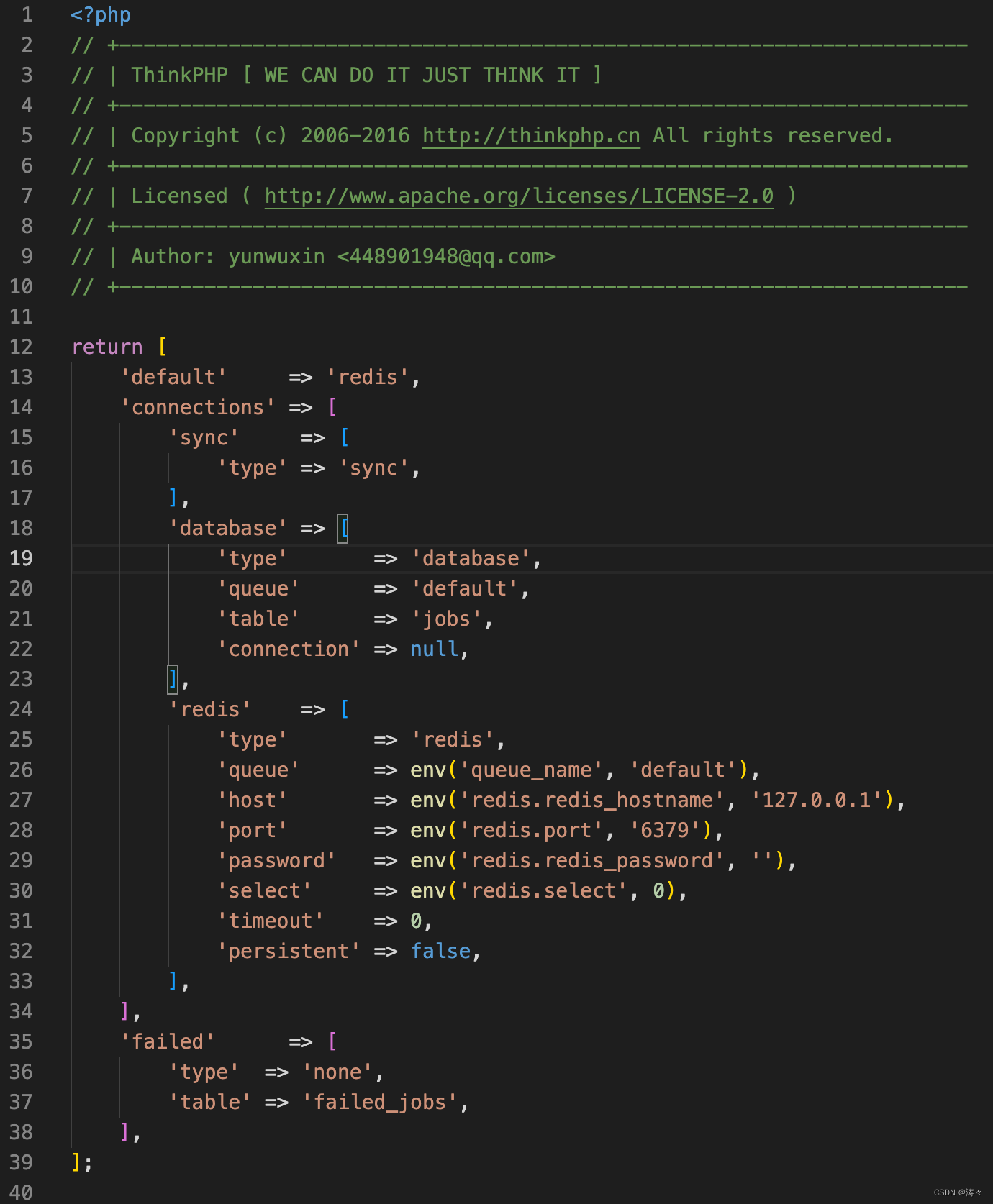993x1204 pixels.
Task: Click the 'queue_name' string
Action: (x=531, y=770)
